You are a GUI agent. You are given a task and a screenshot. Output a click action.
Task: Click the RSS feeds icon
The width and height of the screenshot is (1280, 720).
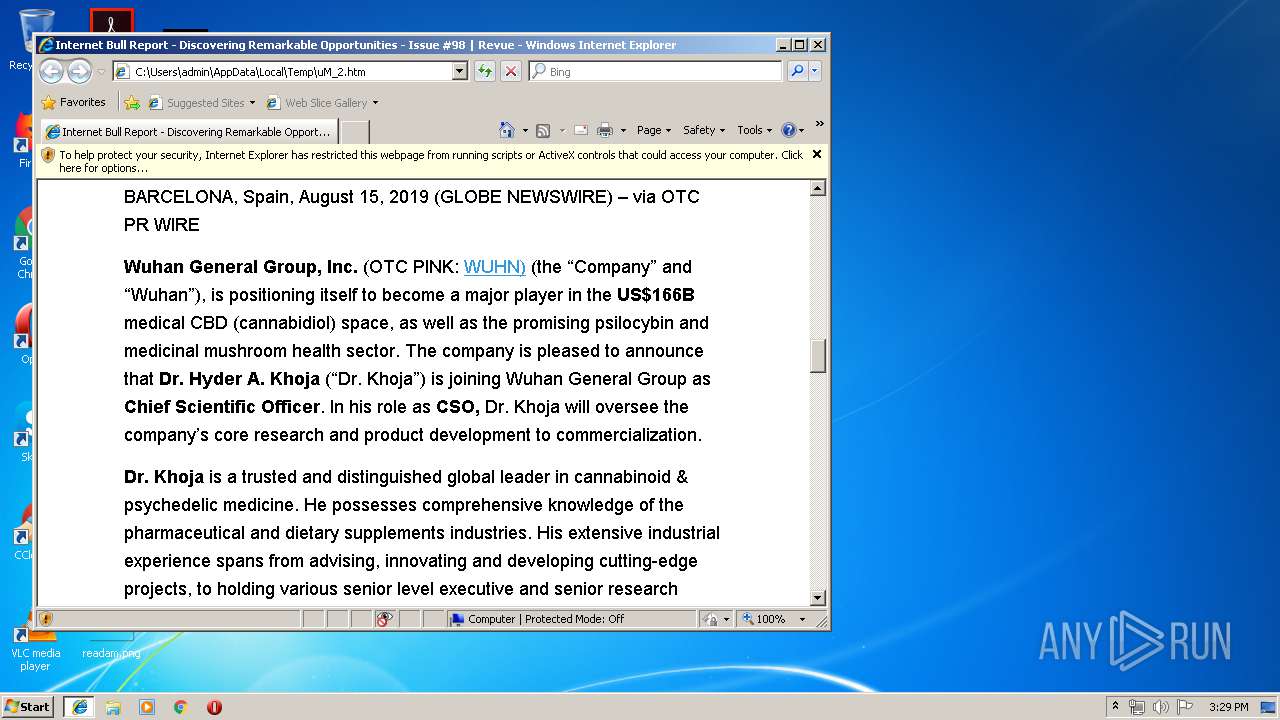point(543,130)
